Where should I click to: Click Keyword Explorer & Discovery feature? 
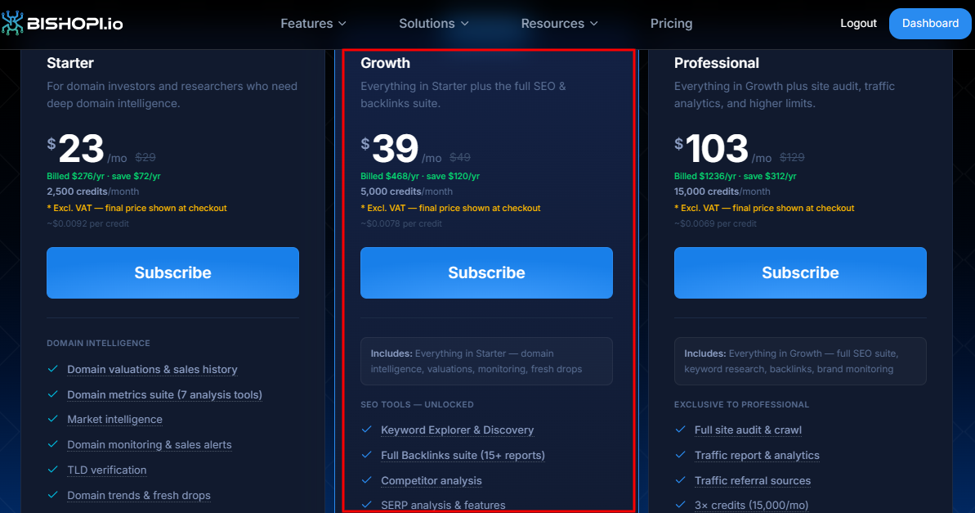point(457,430)
